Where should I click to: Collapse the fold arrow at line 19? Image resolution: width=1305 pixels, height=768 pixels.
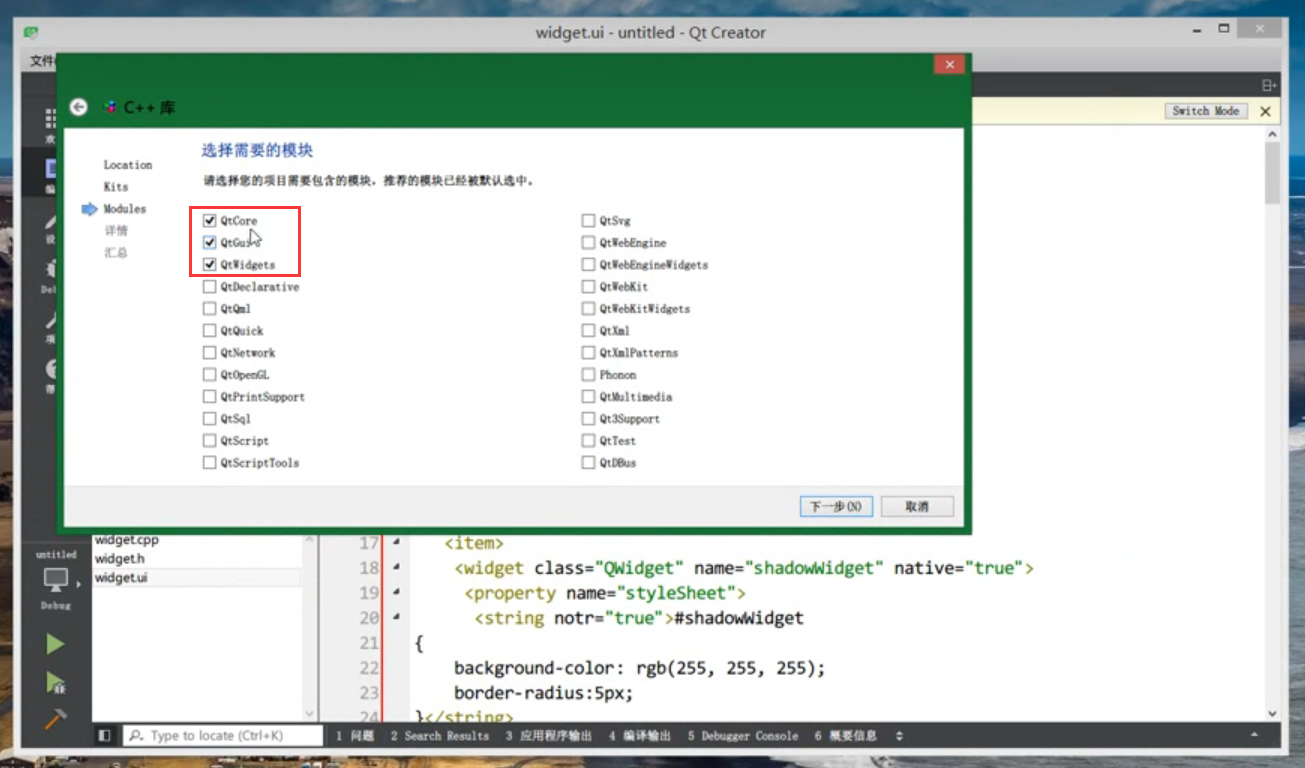(x=396, y=593)
